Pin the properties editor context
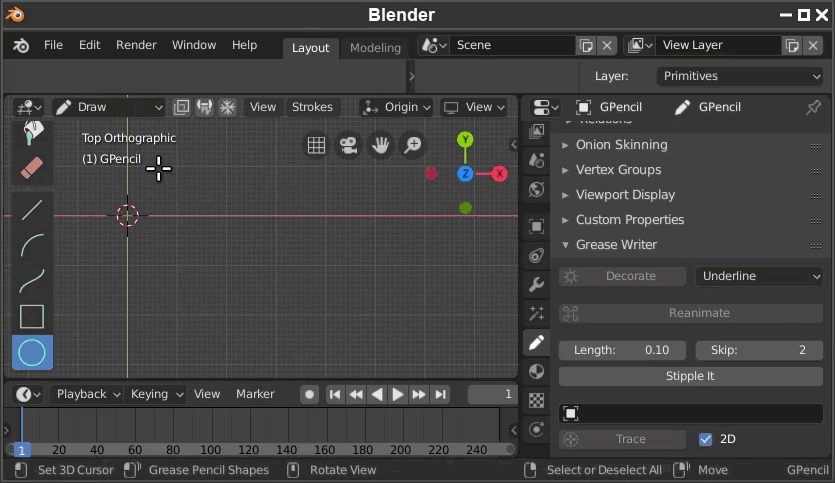This screenshot has height=483, width=835. [x=813, y=107]
